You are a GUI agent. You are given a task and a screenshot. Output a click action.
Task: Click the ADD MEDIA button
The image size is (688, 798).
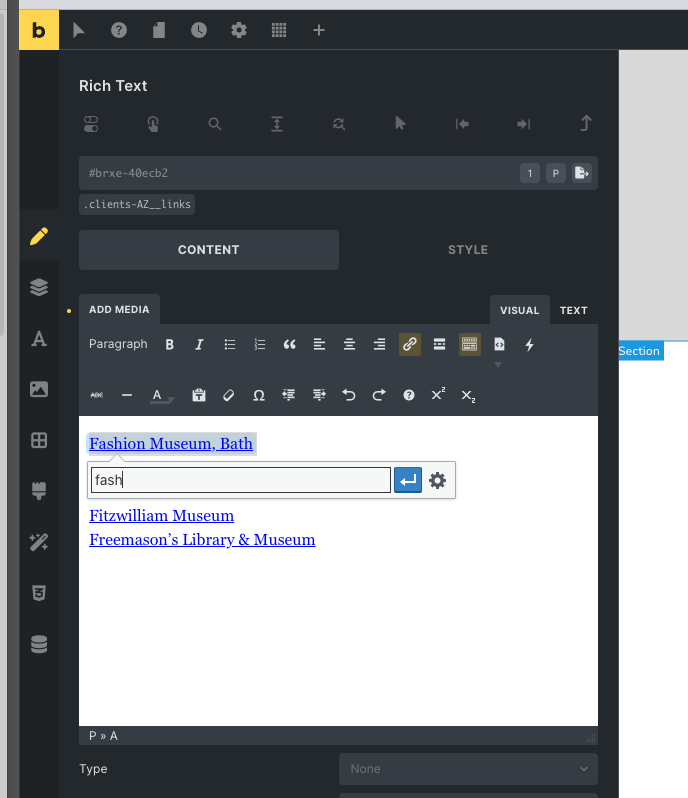click(119, 309)
